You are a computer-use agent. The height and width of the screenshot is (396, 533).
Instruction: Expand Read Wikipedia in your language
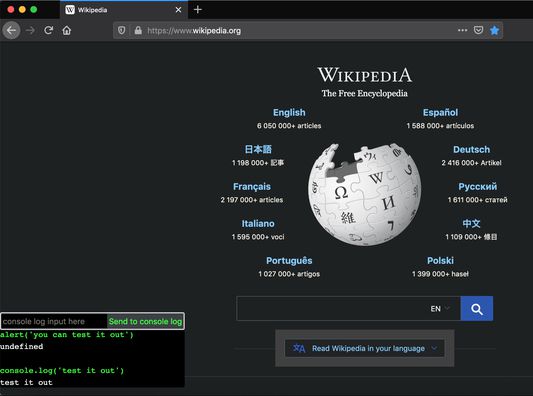click(x=365, y=348)
